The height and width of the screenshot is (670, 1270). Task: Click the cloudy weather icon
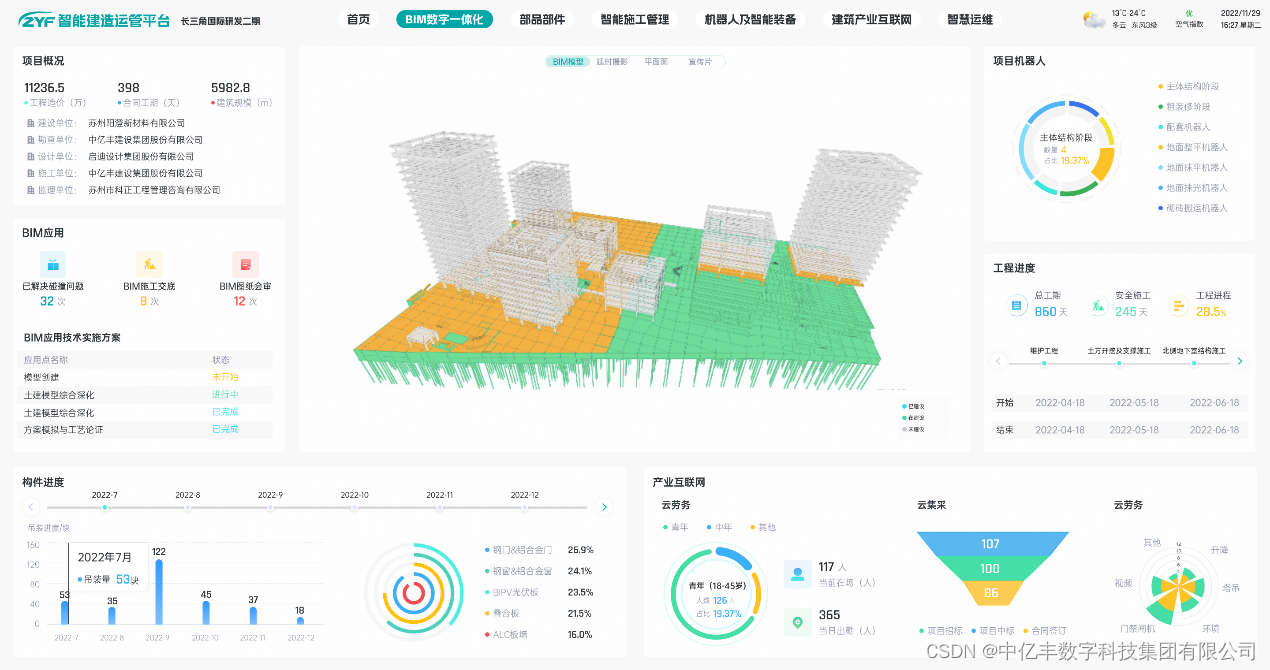[x=1094, y=20]
